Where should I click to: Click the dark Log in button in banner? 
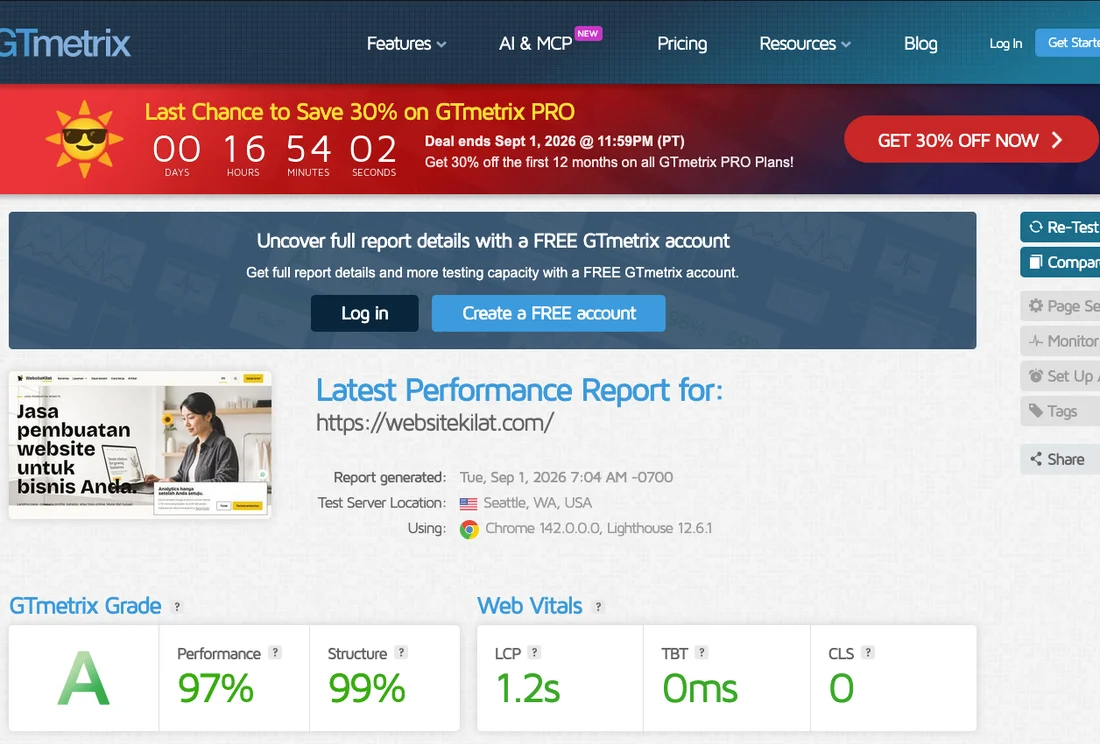(x=365, y=313)
